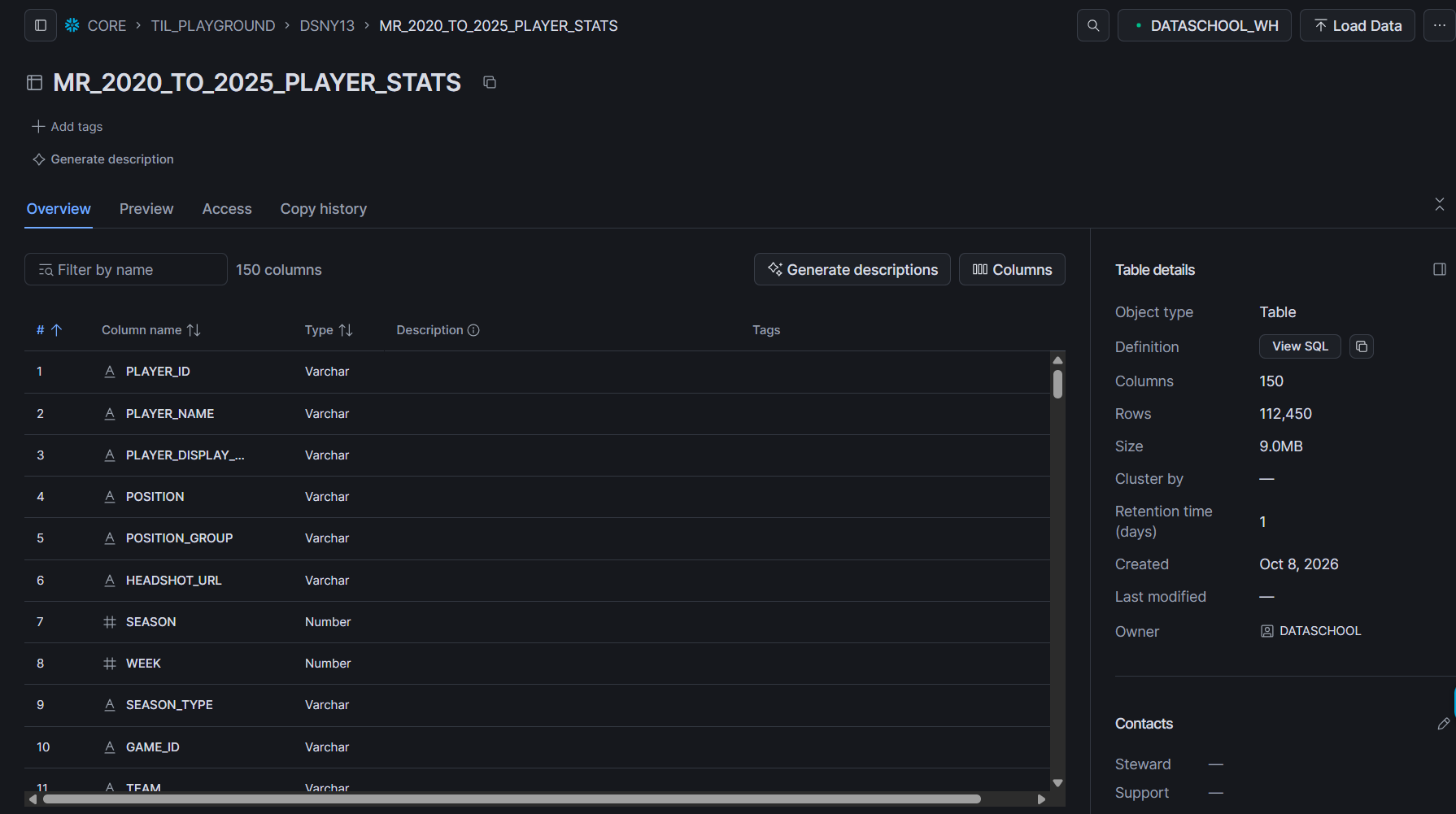Switch to the Preview tab
Screen dimensions: 1456x814
tap(146, 209)
